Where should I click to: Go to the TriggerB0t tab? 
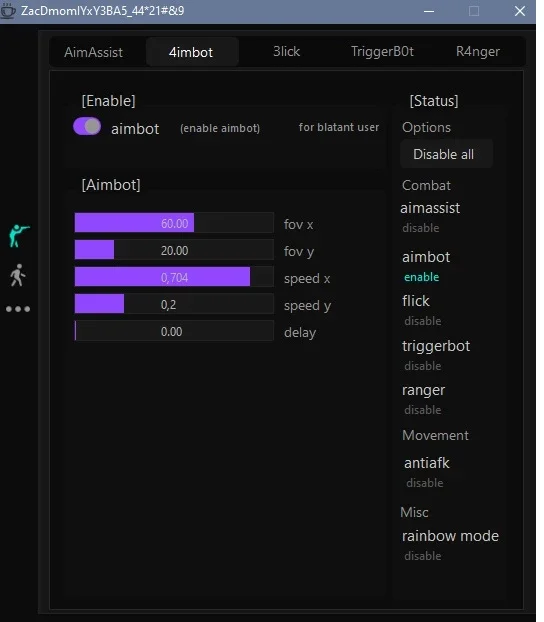383,51
